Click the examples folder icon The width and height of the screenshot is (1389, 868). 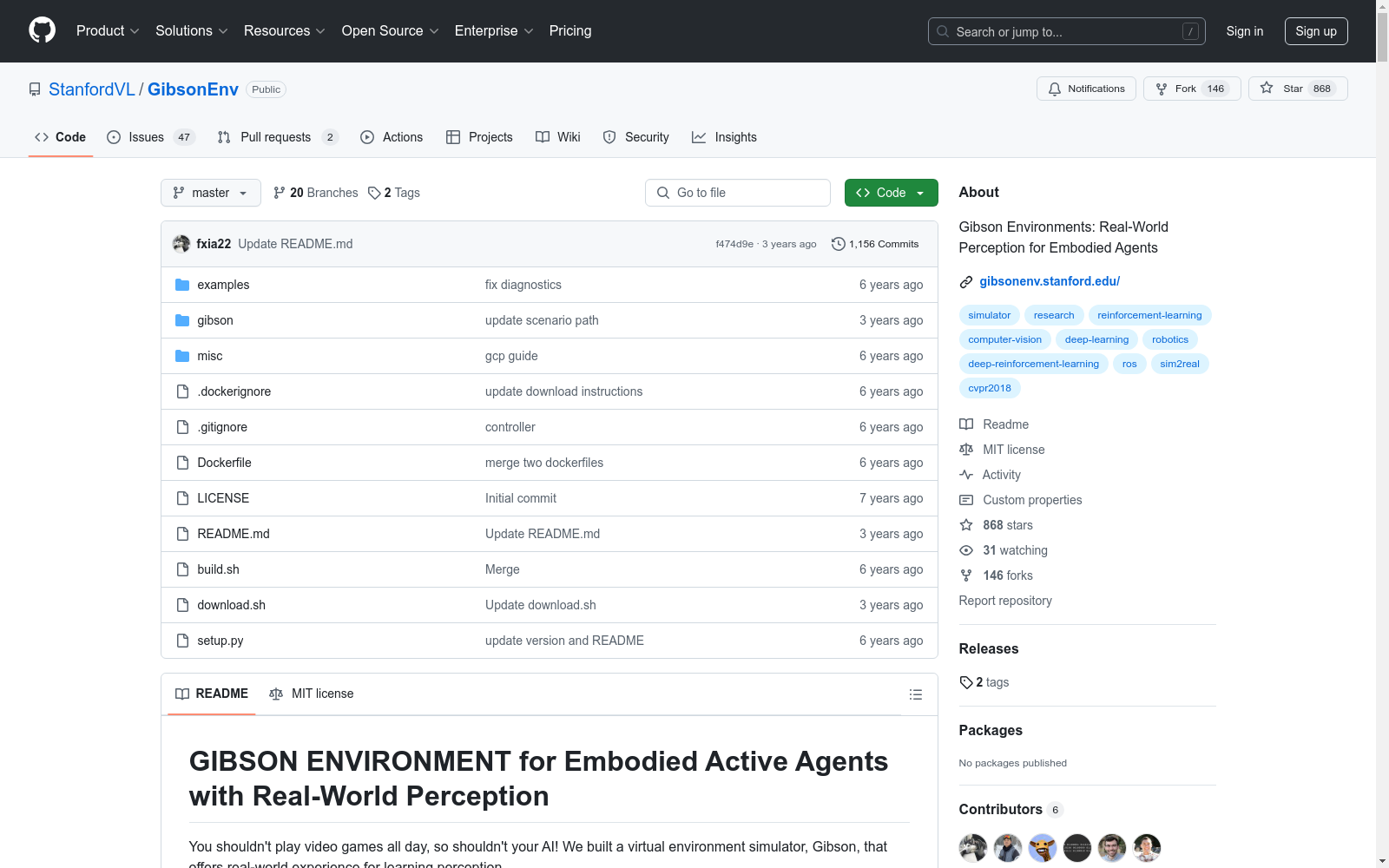(x=182, y=285)
